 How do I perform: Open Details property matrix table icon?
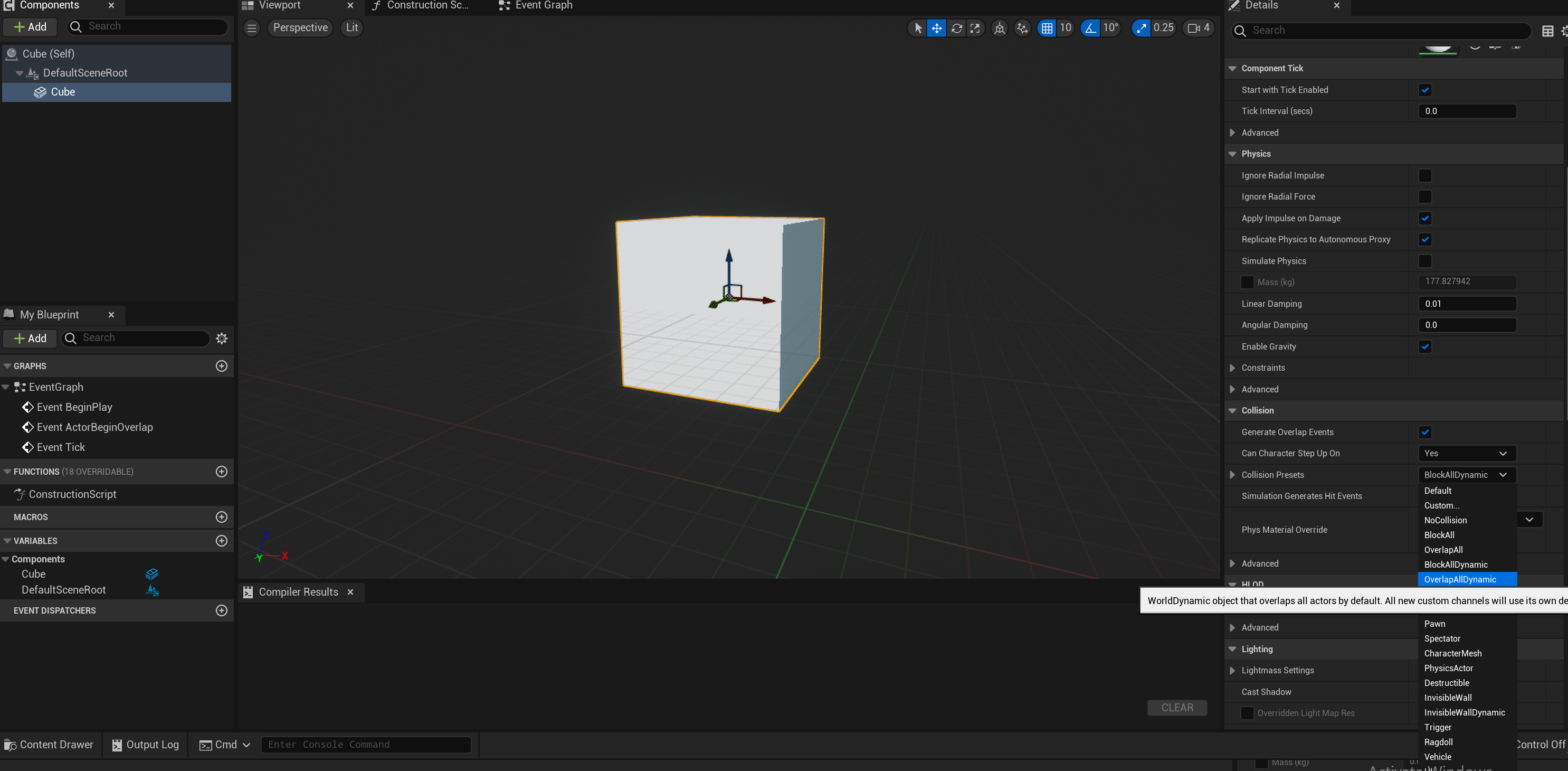coord(1547,31)
